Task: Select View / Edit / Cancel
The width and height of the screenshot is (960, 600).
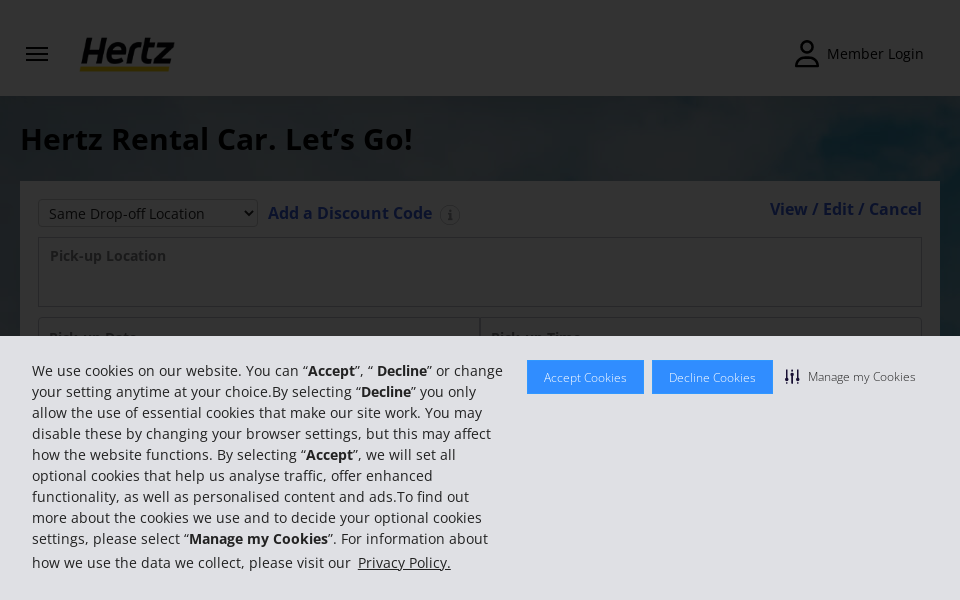Action: click(845, 209)
